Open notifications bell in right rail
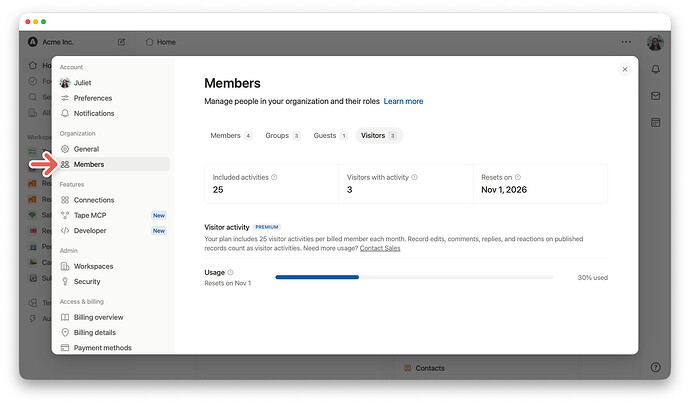 pyautogui.click(x=655, y=69)
